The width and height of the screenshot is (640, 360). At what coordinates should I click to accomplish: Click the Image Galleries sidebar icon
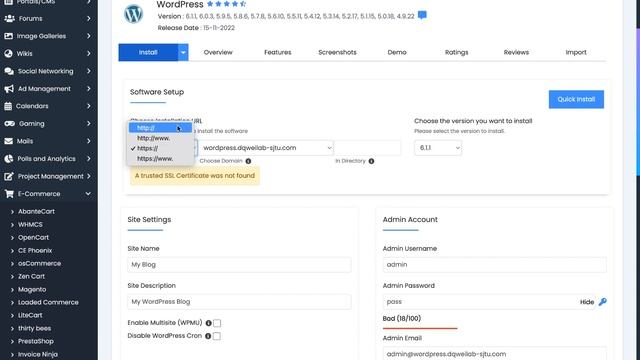point(9,36)
